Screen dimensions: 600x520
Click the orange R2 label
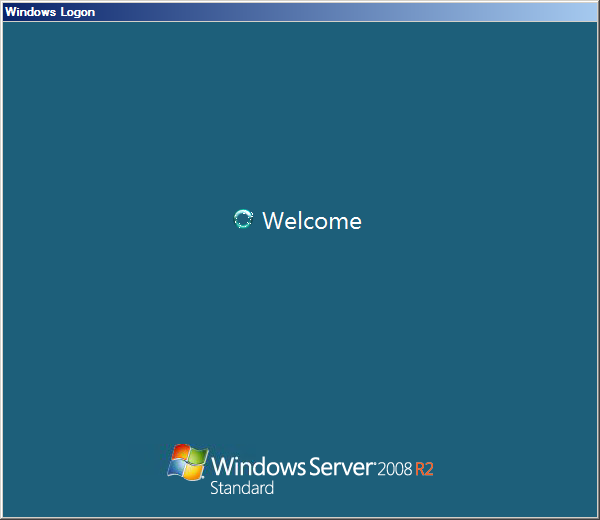coord(425,469)
